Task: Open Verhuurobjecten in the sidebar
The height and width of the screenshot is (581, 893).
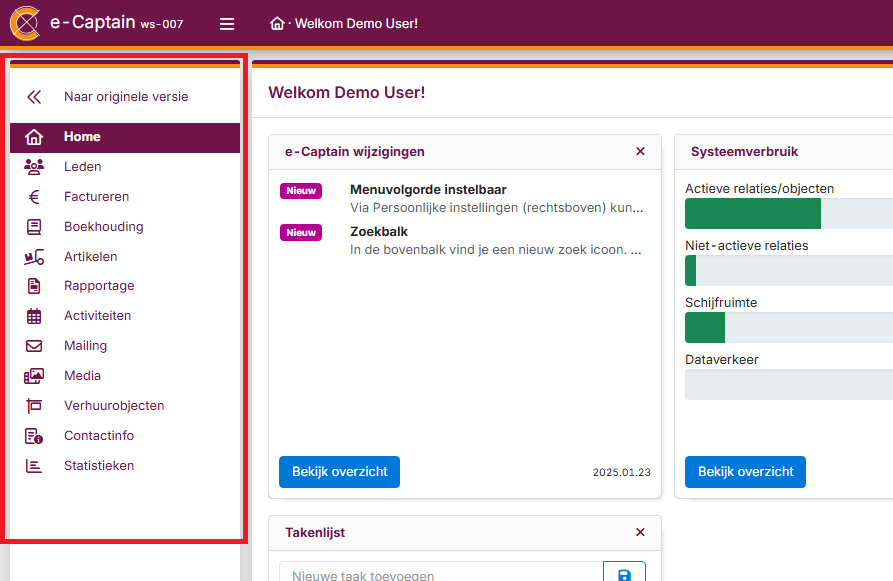Action: click(x=114, y=406)
